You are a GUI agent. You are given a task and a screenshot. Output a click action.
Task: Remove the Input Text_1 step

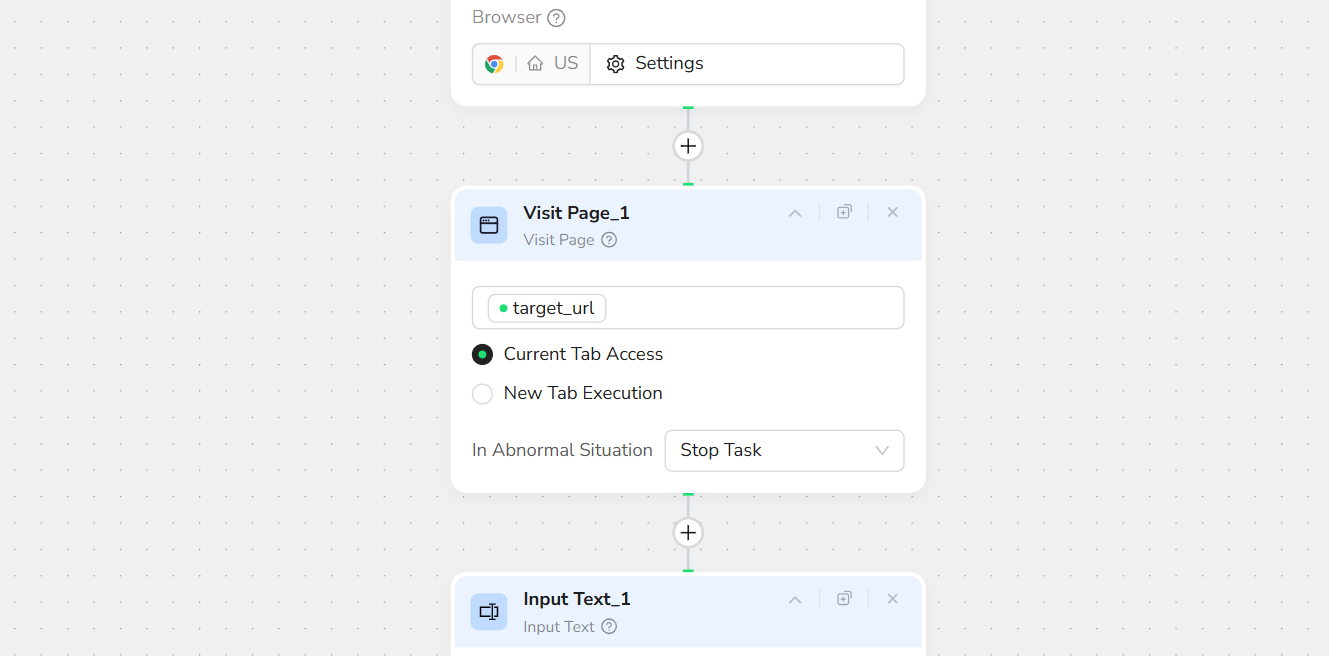click(x=893, y=599)
